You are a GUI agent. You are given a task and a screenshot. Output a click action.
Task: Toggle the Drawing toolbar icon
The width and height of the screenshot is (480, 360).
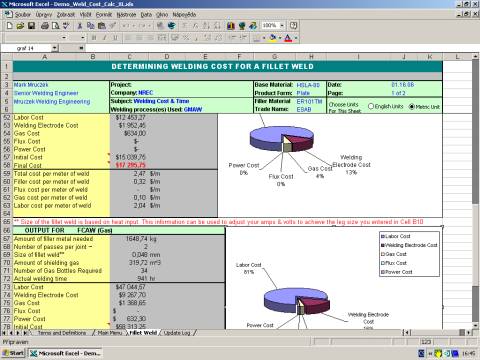pyautogui.click(x=253, y=26)
